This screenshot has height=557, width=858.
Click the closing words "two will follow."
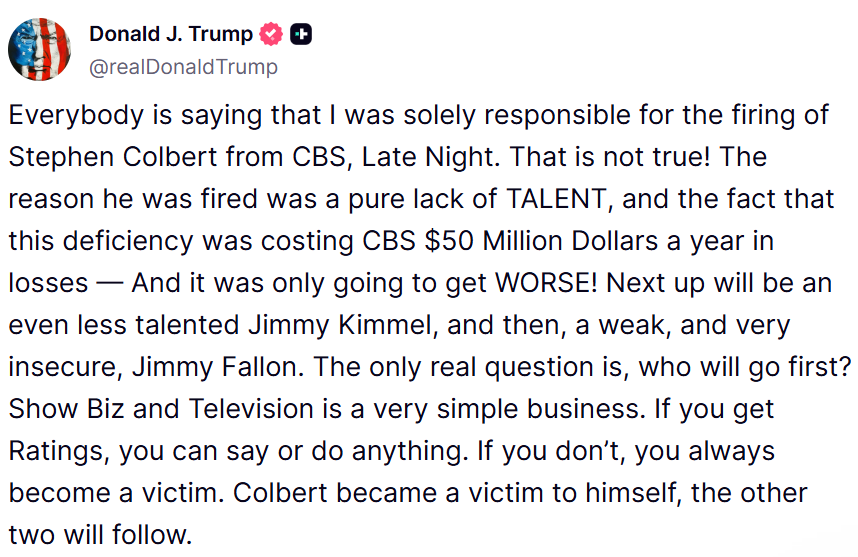point(98,533)
